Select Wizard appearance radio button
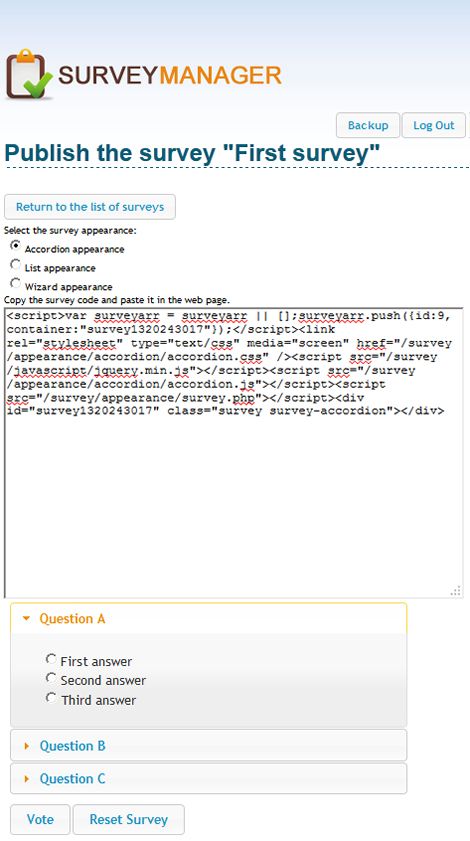 click(x=16, y=283)
